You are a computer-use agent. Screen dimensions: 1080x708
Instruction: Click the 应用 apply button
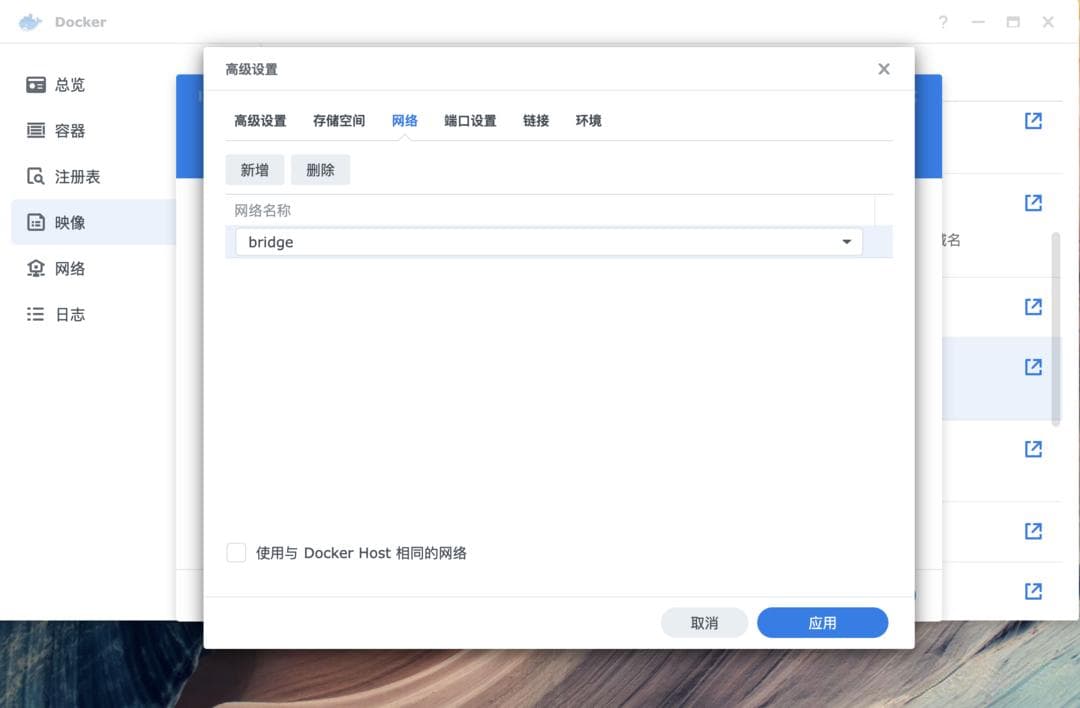pos(822,623)
